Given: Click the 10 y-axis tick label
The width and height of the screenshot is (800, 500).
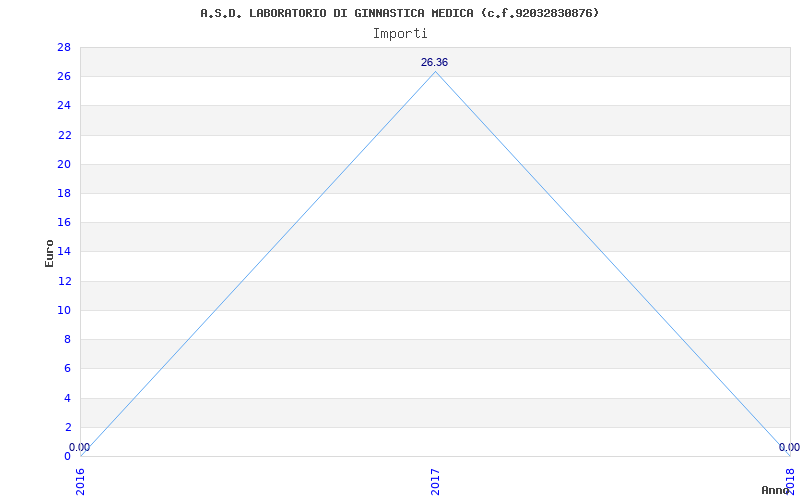Looking at the screenshot, I should 64,310.
